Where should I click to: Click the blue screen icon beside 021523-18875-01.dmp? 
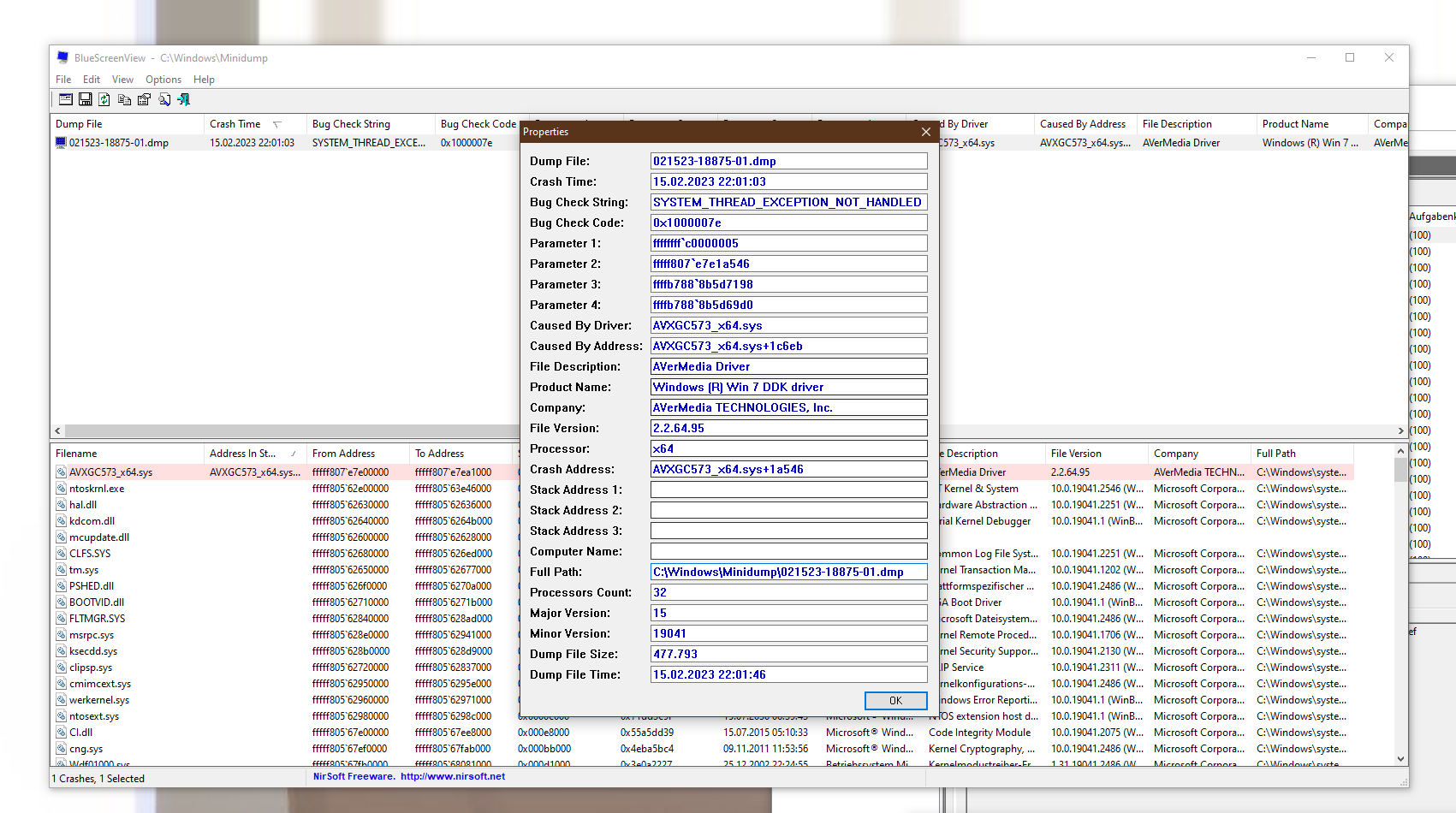coord(61,143)
